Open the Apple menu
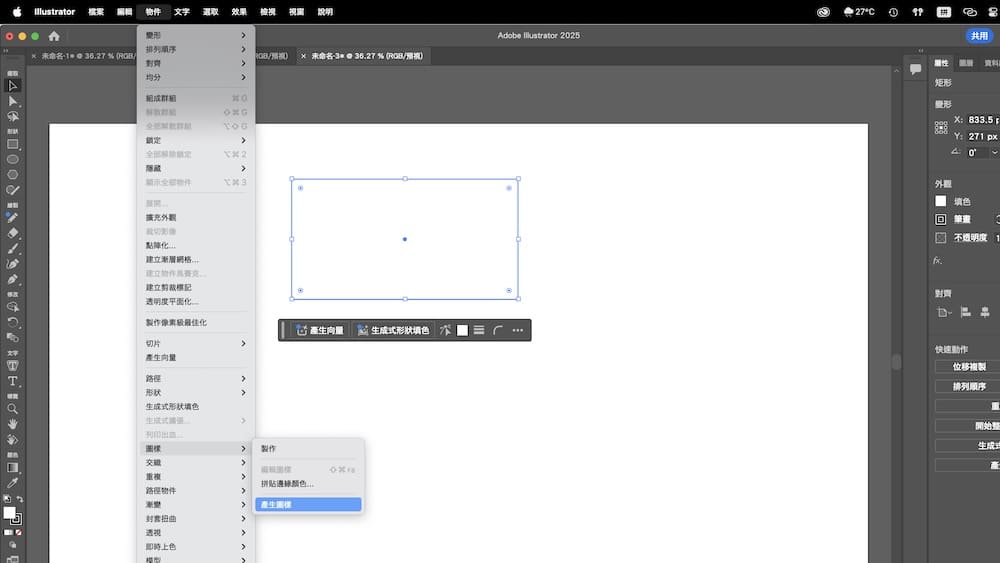The height and width of the screenshot is (563, 1000). pyautogui.click(x=17, y=11)
